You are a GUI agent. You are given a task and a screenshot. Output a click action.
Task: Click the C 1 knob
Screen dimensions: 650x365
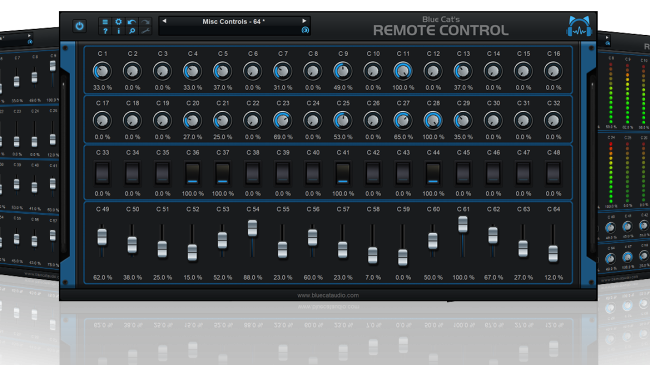[x=102, y=71]
